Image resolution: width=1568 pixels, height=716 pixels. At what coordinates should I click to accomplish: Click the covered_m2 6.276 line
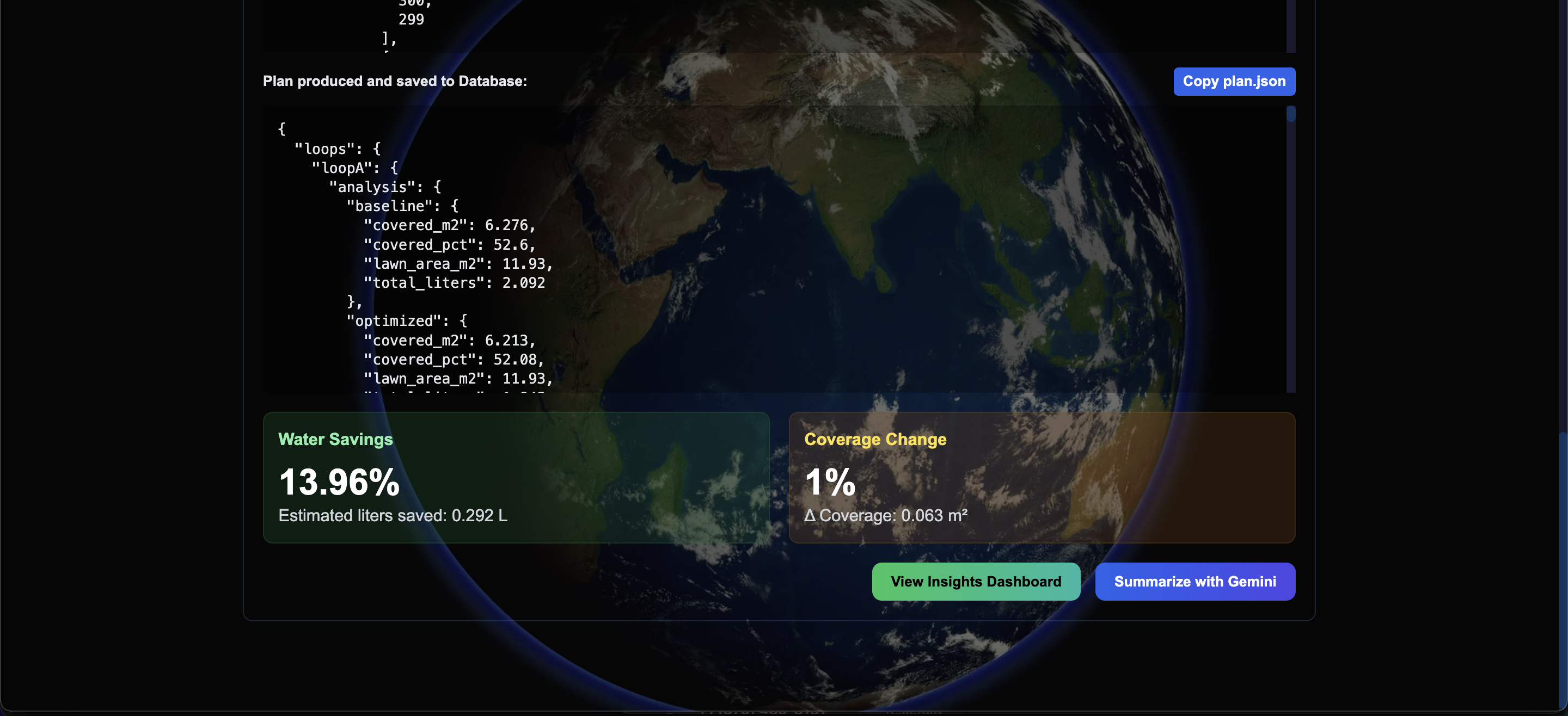[x=449, y=226]
